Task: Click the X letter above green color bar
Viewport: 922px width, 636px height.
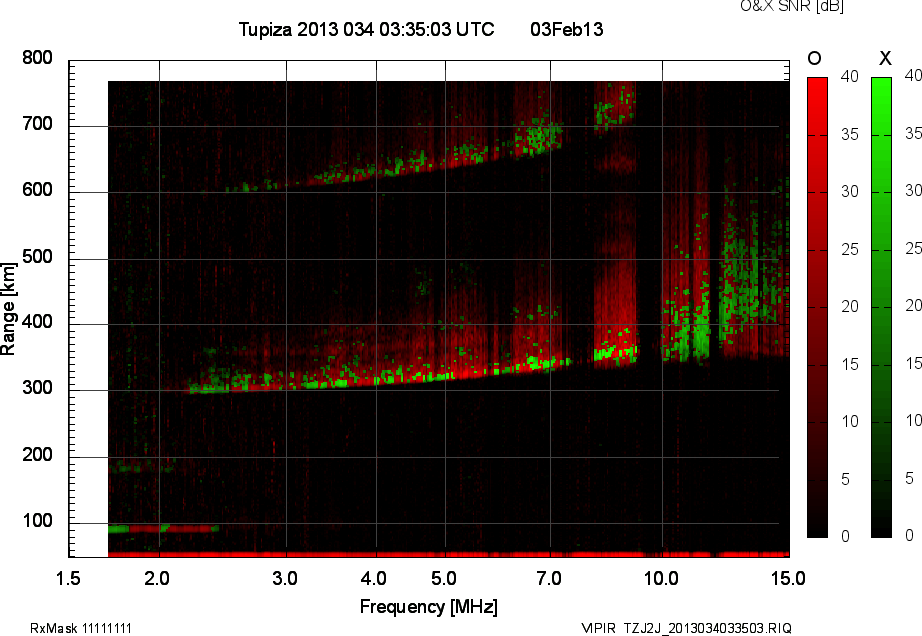Action: click(884, 58)
